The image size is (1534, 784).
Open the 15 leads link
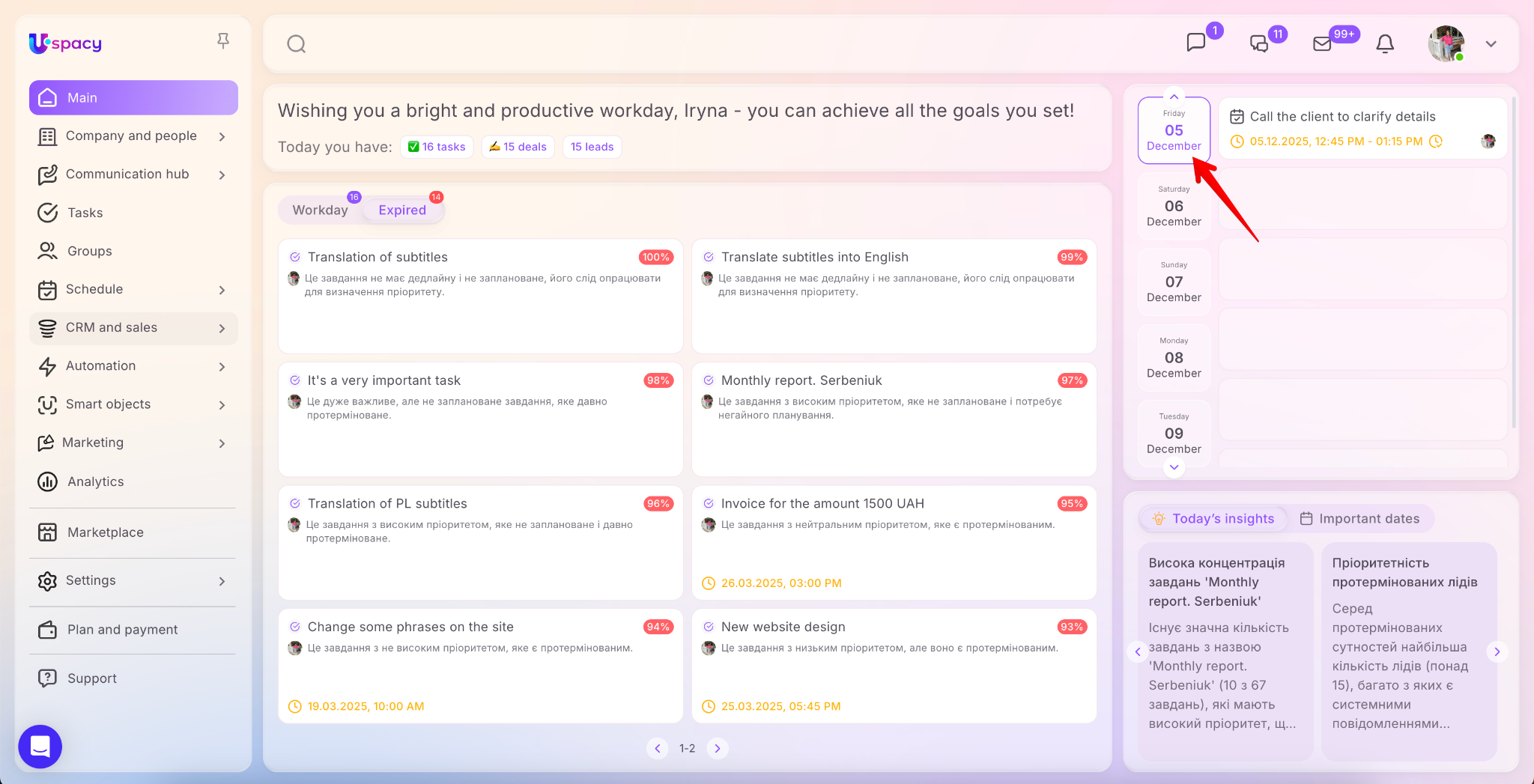tap(592, 147)
